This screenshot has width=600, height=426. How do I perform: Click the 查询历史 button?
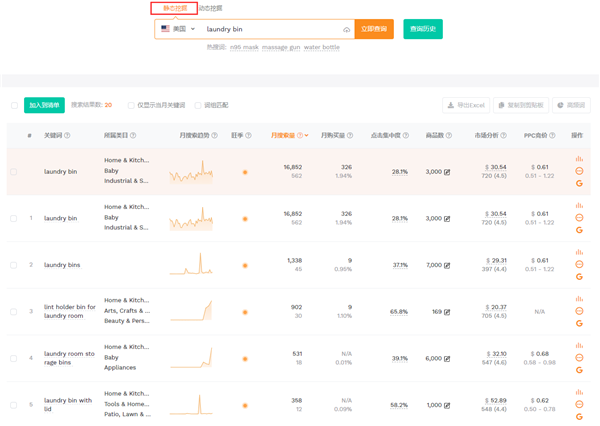pyautogui.click(x=423, y=29)
